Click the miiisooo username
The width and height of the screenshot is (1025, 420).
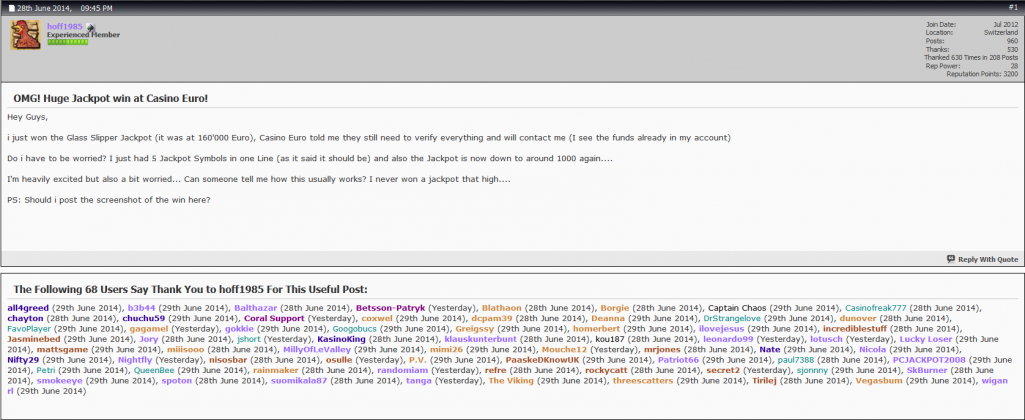[185, 349]
